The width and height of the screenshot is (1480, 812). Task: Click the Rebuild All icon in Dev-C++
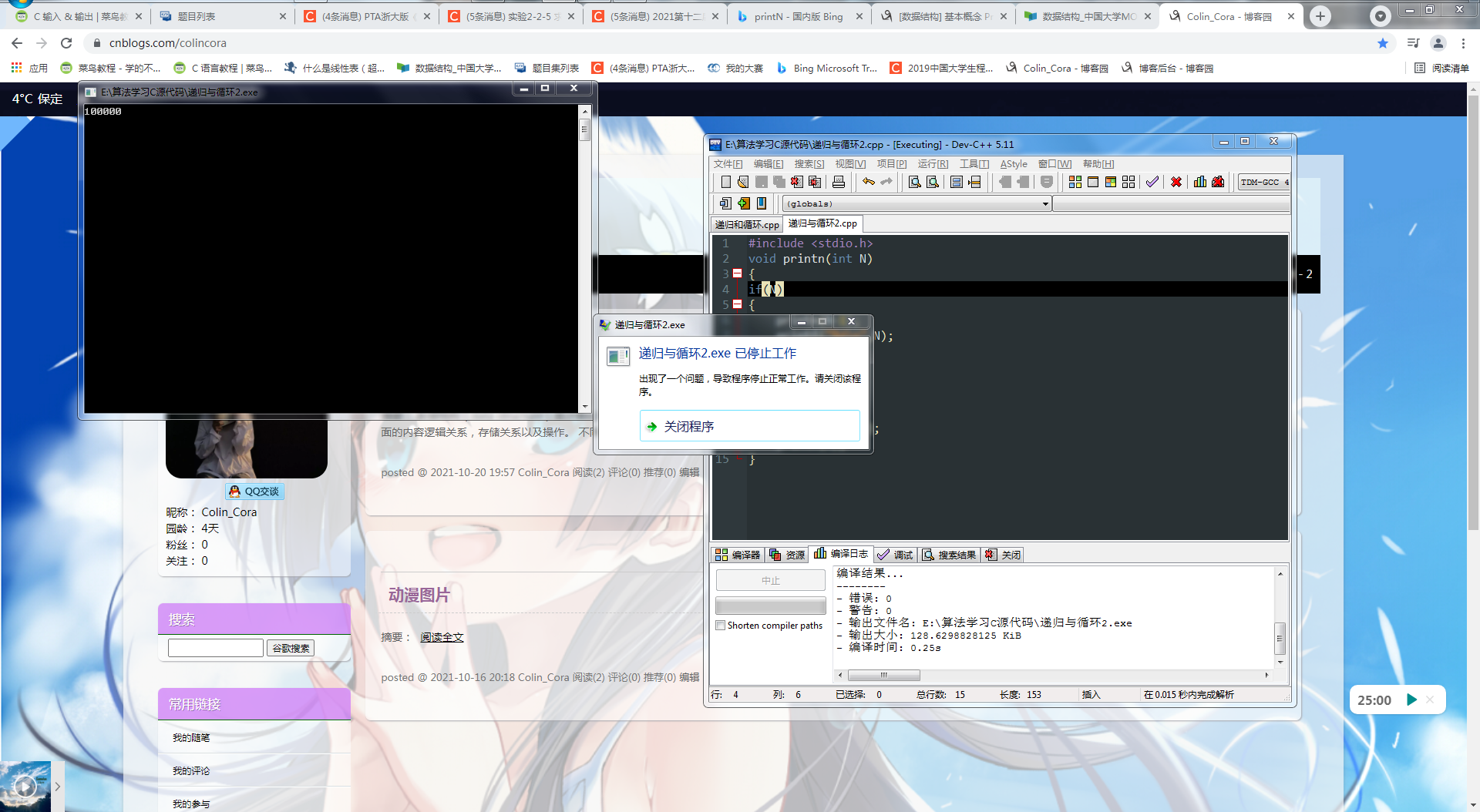1128,182
